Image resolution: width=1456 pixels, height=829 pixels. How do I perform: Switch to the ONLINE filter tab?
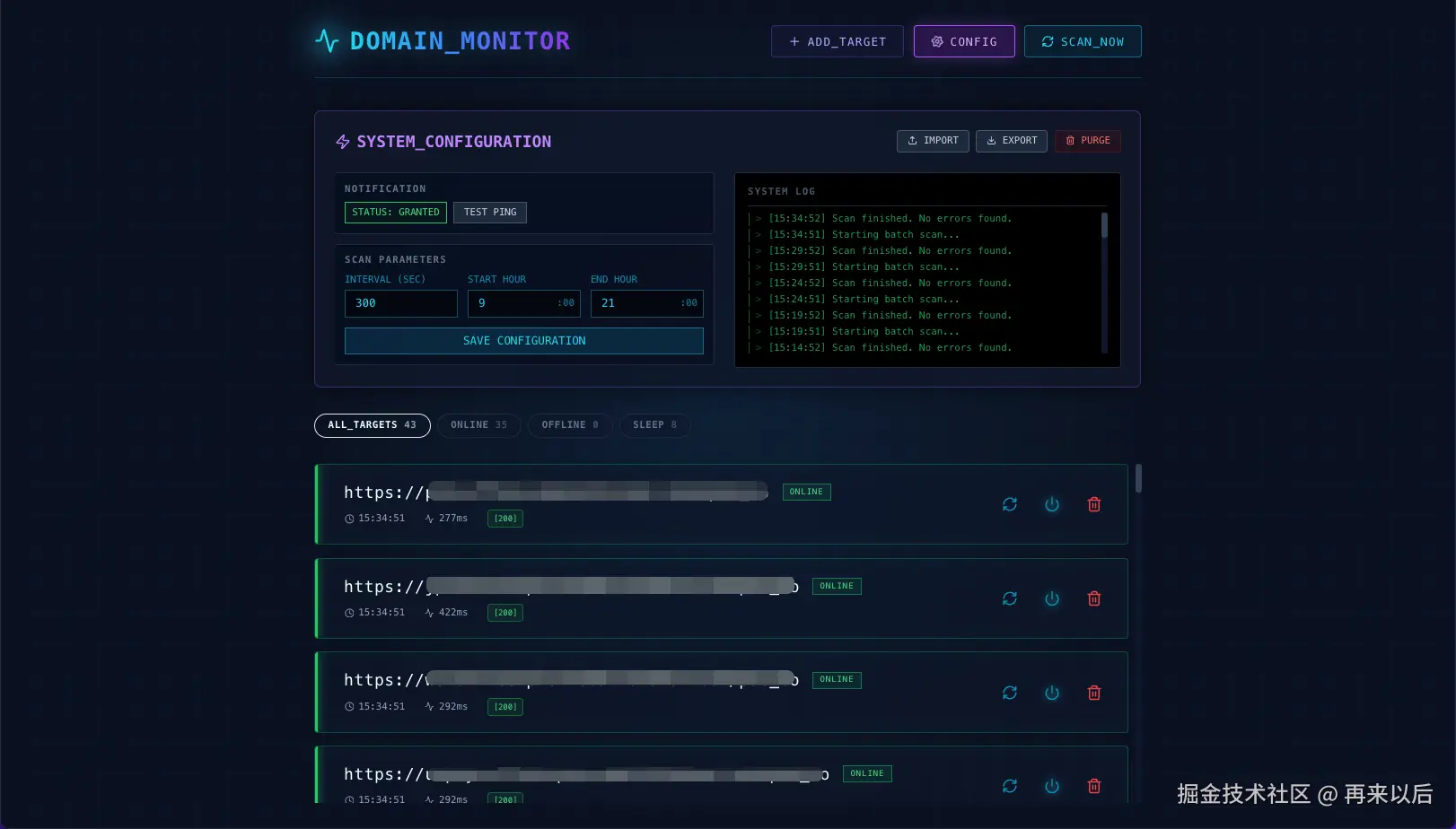coord(479,425)
